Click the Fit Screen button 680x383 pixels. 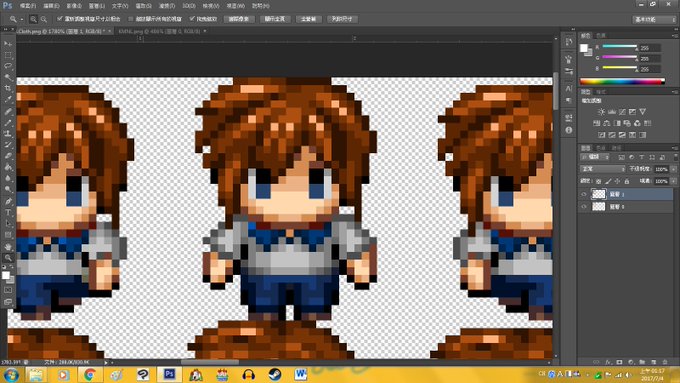click(x=275, y=19)
